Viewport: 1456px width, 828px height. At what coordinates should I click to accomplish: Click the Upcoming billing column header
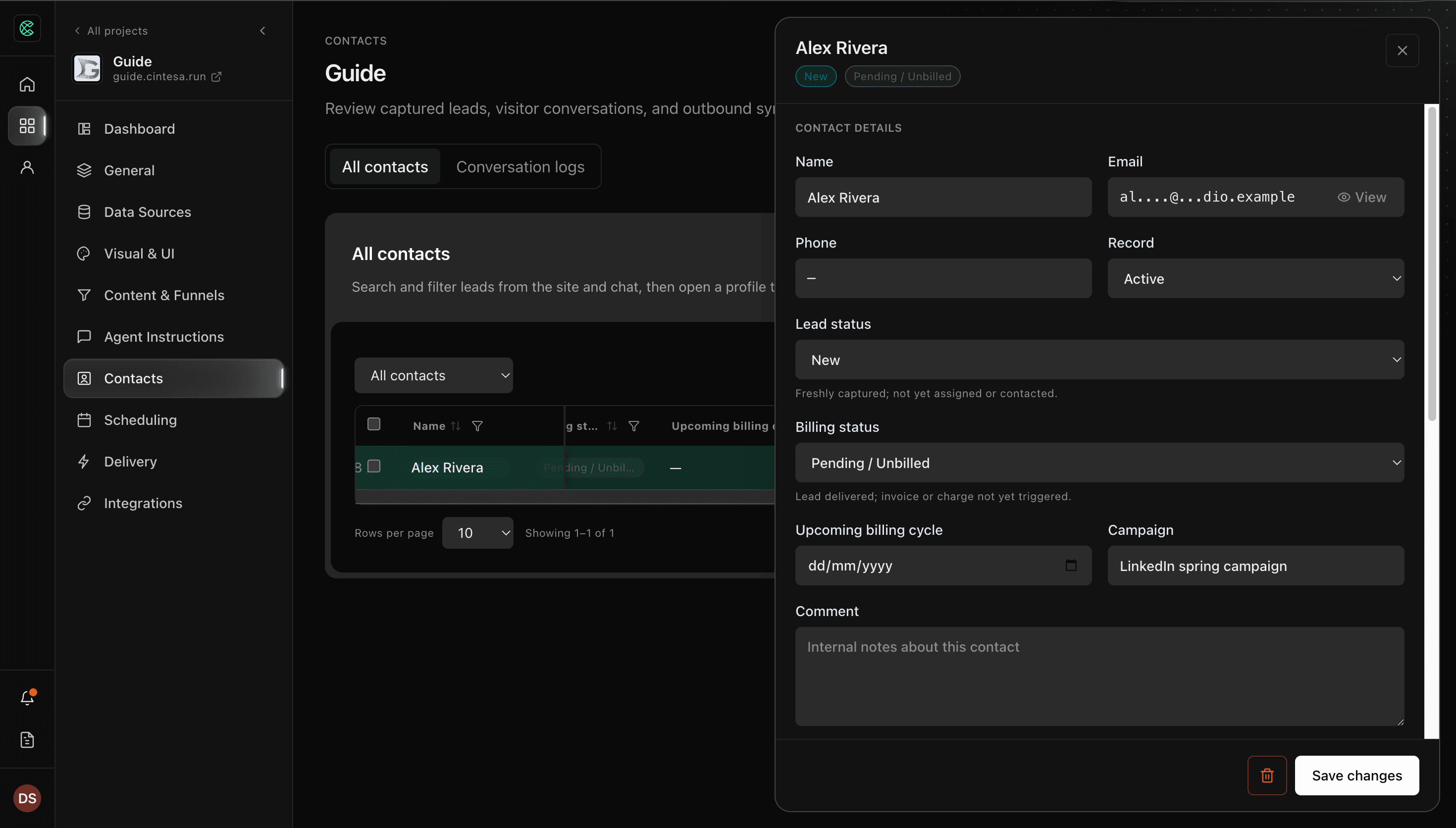tap(723, 426)
